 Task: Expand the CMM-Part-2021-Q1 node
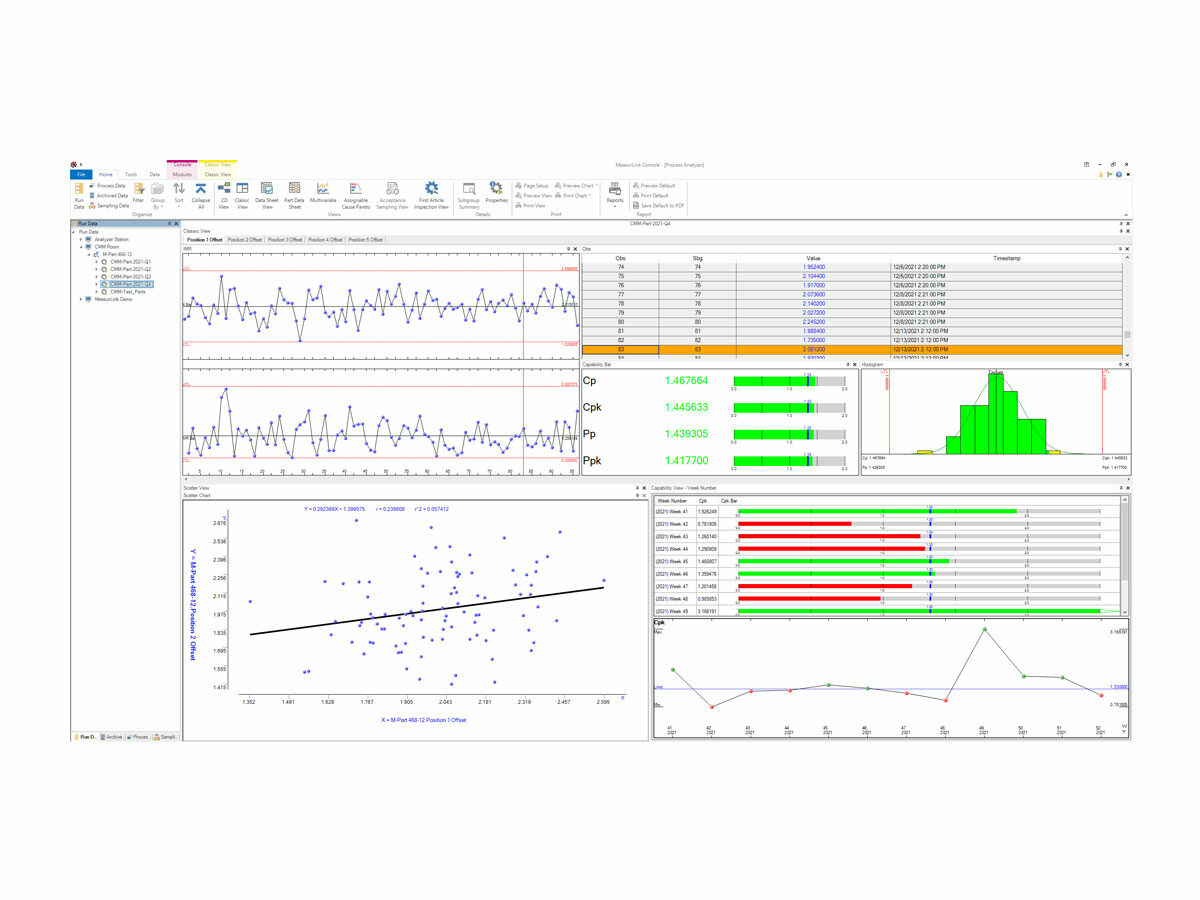click(x=97, y=262)
